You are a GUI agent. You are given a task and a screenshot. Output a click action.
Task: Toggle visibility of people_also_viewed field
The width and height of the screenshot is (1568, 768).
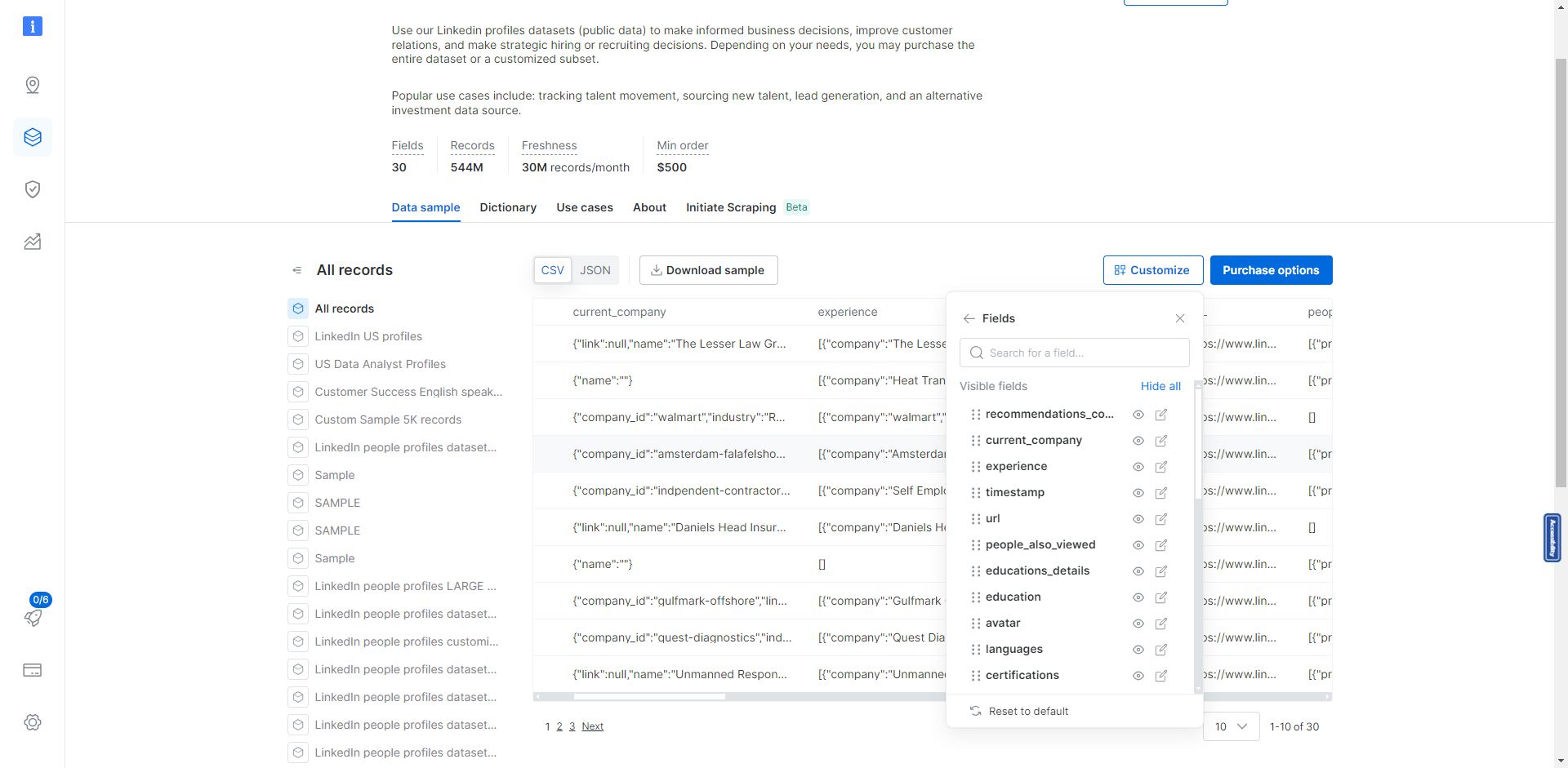[x=1138, y=545]
